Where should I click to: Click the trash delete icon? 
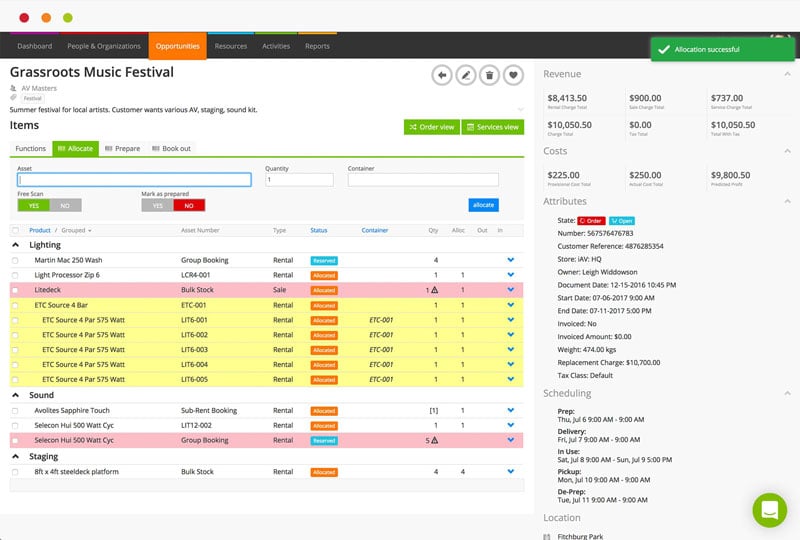tap(490, 75)
